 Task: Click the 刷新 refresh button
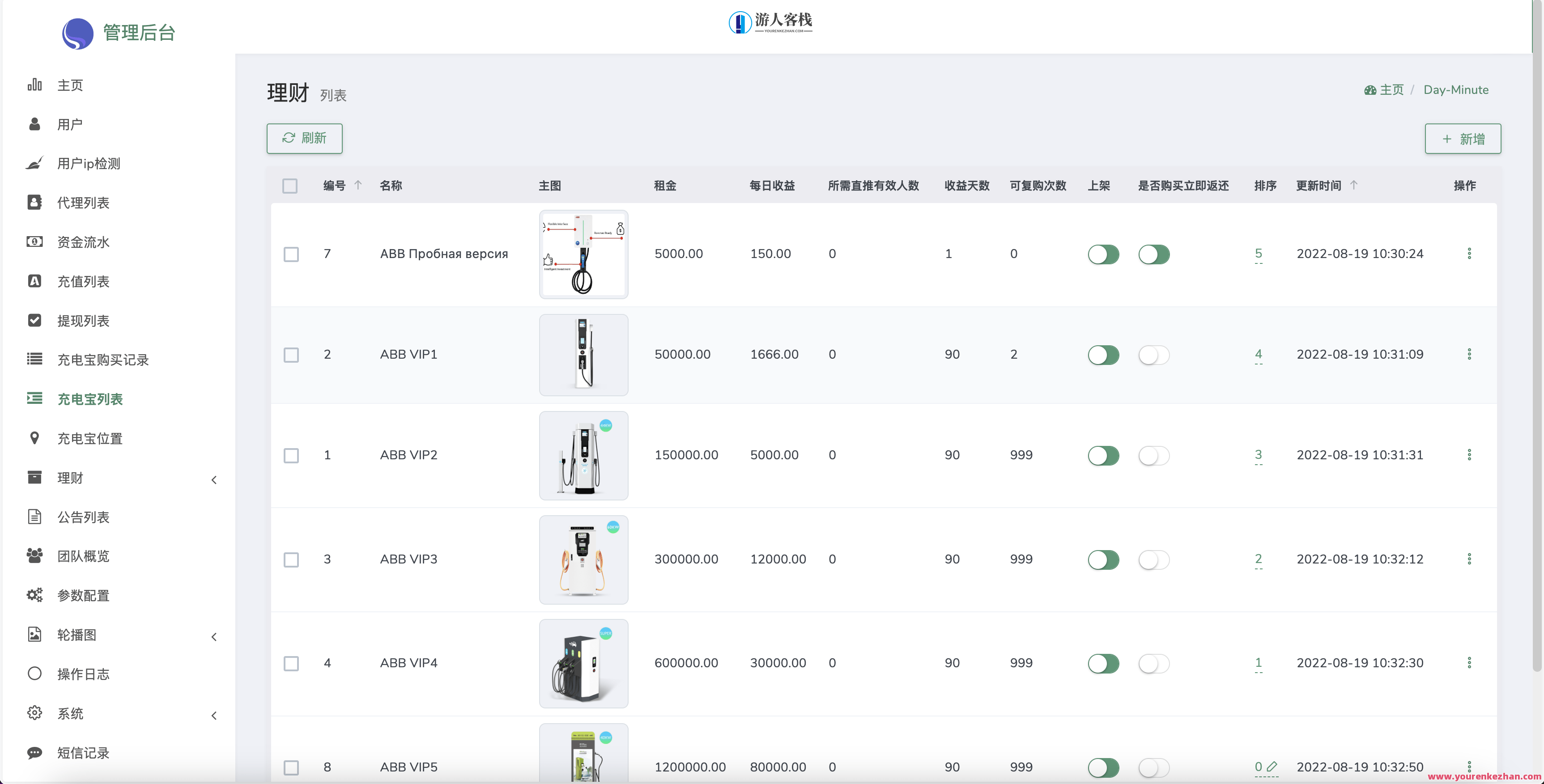tap(304, 138)
